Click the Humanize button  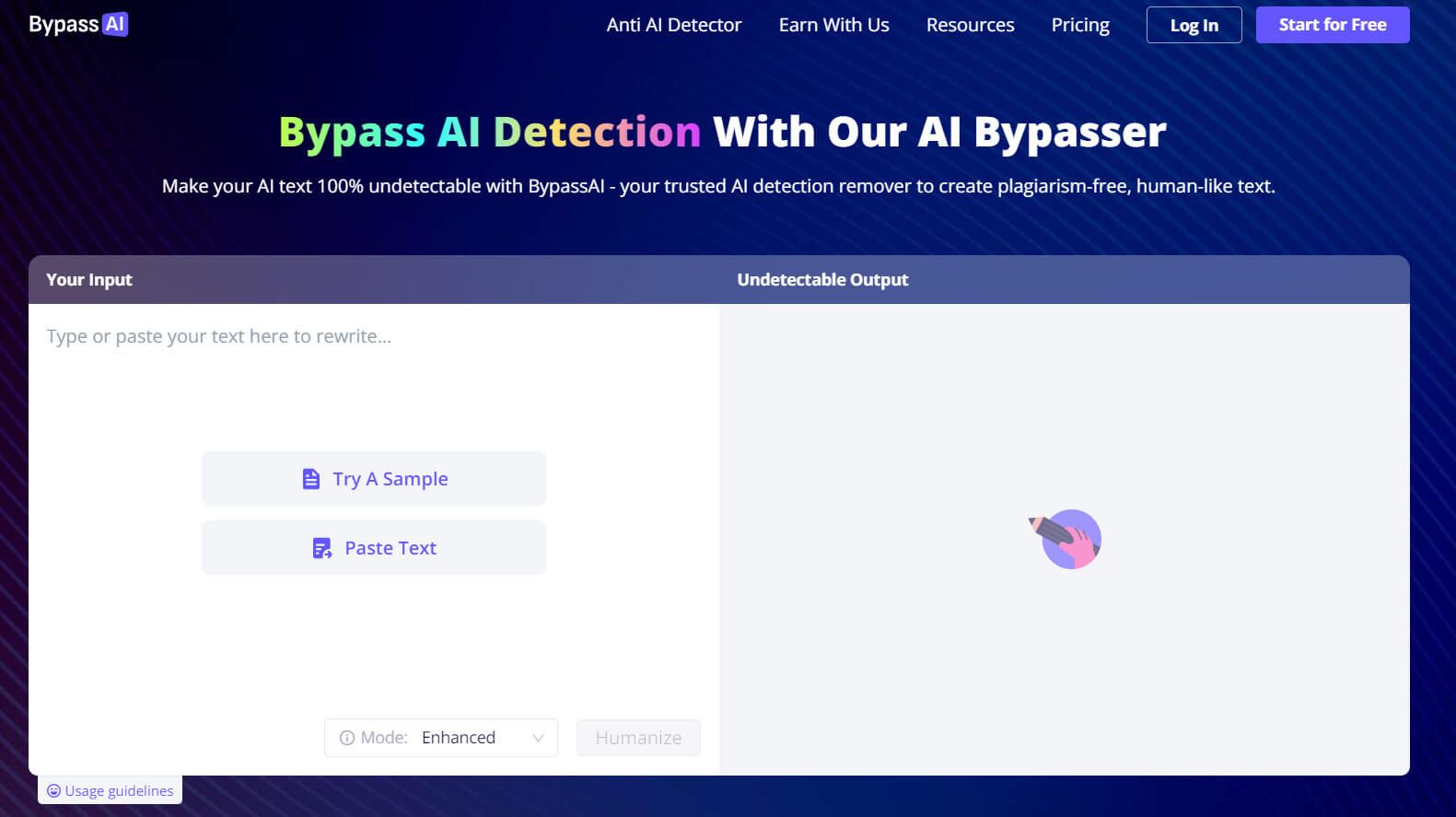(x=638, y=738)
